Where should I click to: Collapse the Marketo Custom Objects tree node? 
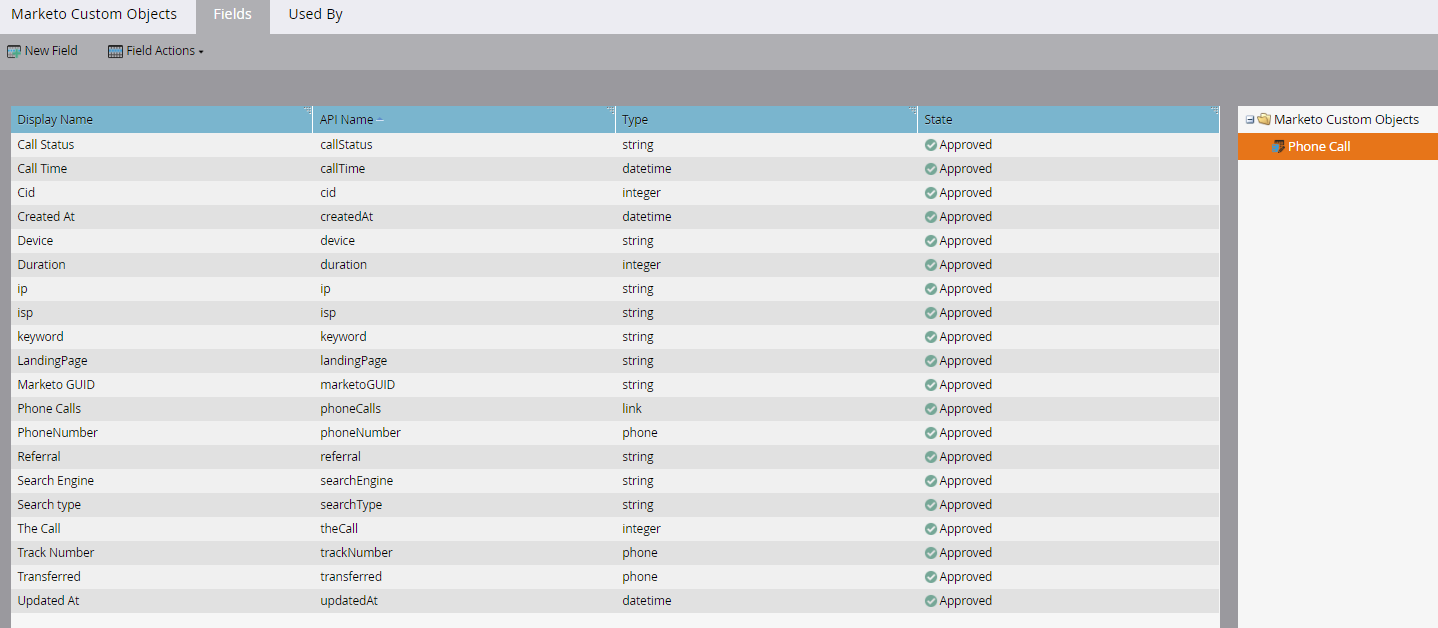point(1250,120)
